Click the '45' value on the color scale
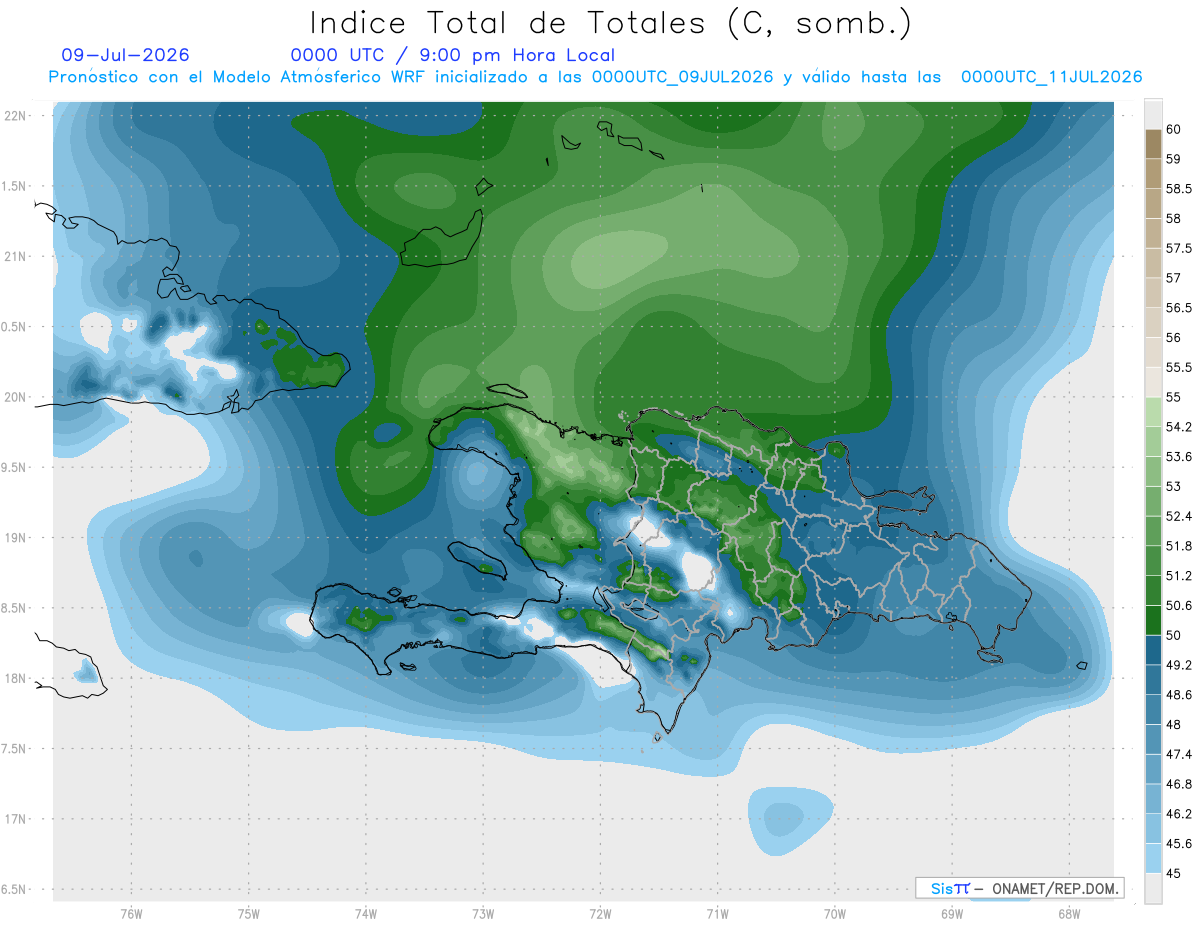This screenshot has height=927, width=1200. tap(1174, 873)
